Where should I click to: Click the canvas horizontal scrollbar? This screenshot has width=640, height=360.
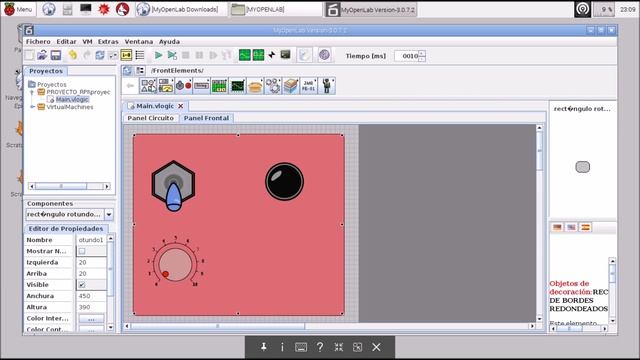[x=218, y=326]
